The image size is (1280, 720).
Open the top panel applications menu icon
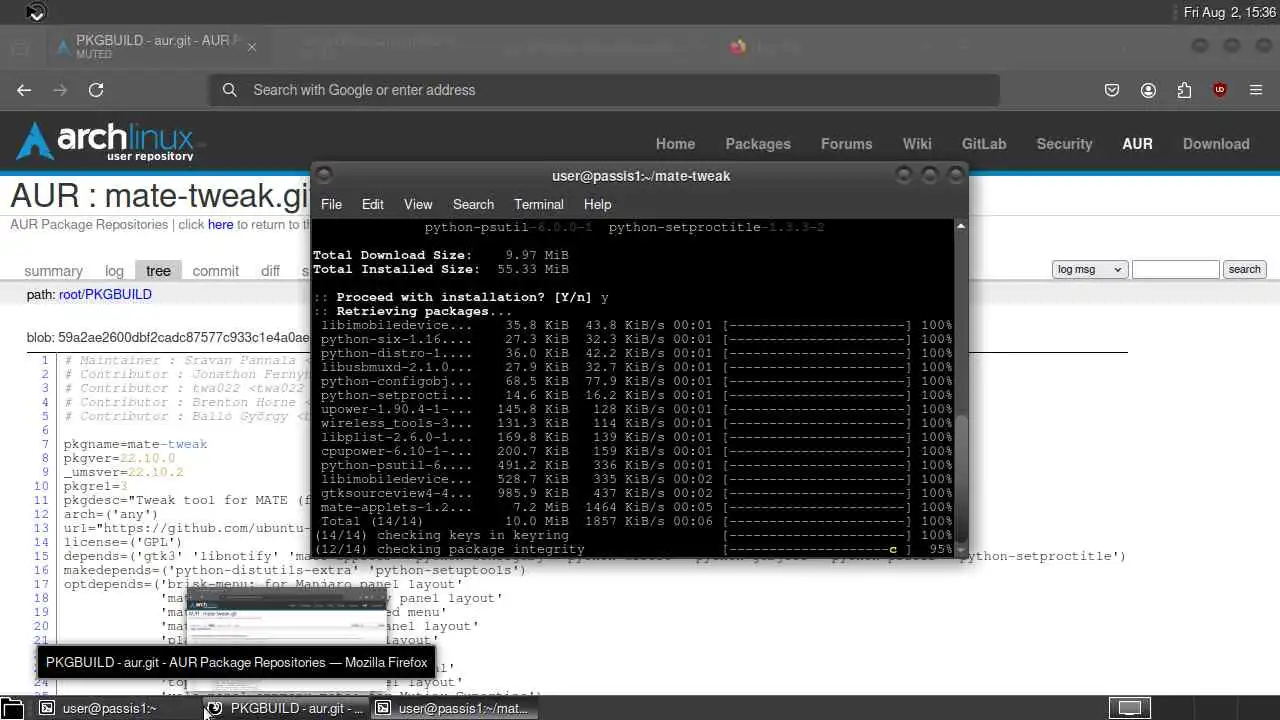pos(35,12)
